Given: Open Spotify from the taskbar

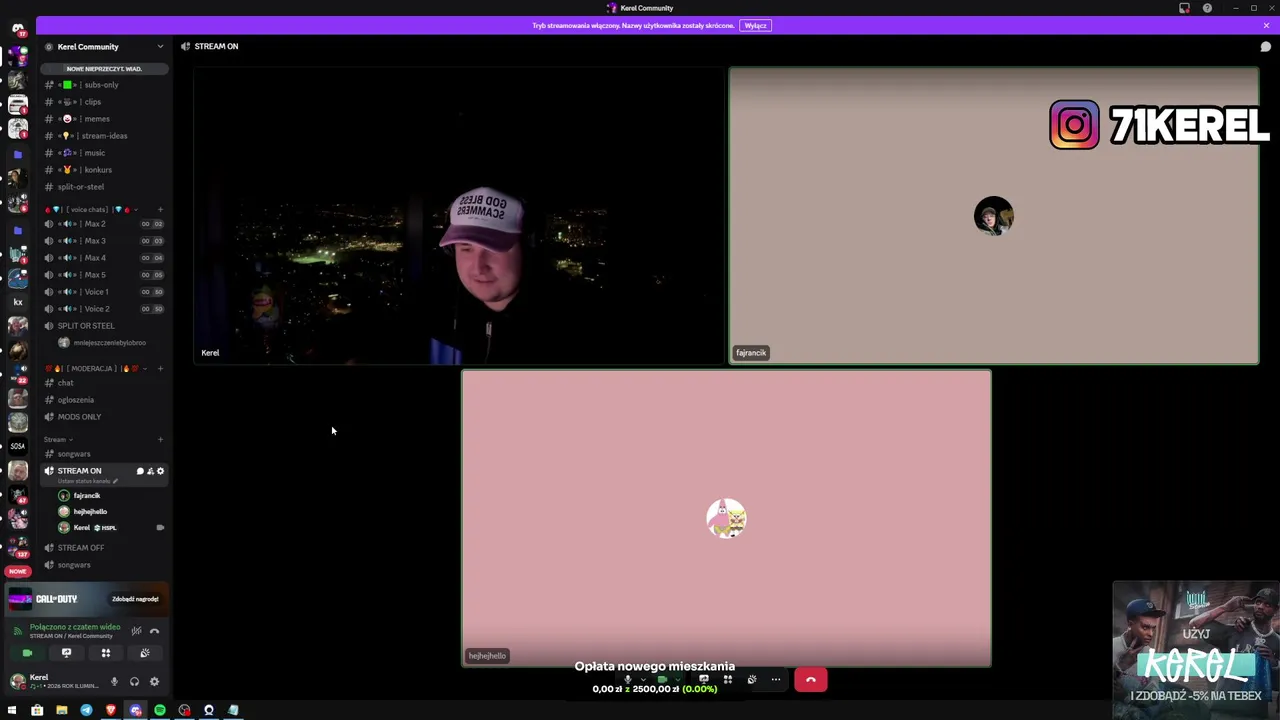Looking at the screenshot, I should (x=160, y=710).
